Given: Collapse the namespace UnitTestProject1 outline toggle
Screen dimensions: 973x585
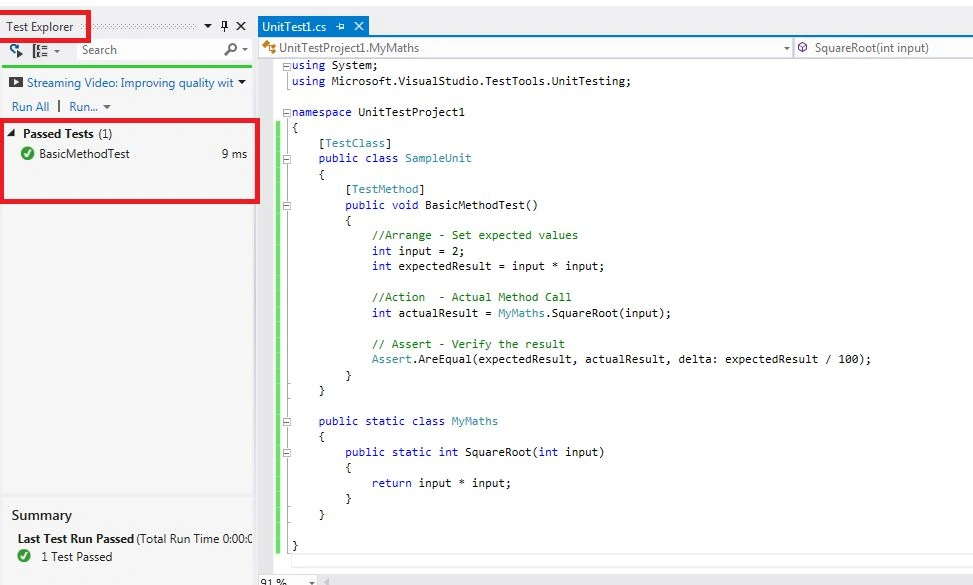Looking at the screenshot, I should [x=286, y=112].
